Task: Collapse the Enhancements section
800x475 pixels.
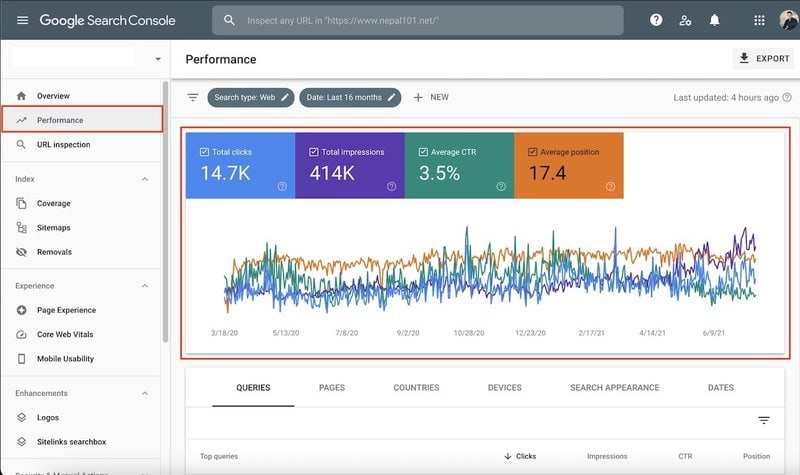Action: click(x=145, y=393)
